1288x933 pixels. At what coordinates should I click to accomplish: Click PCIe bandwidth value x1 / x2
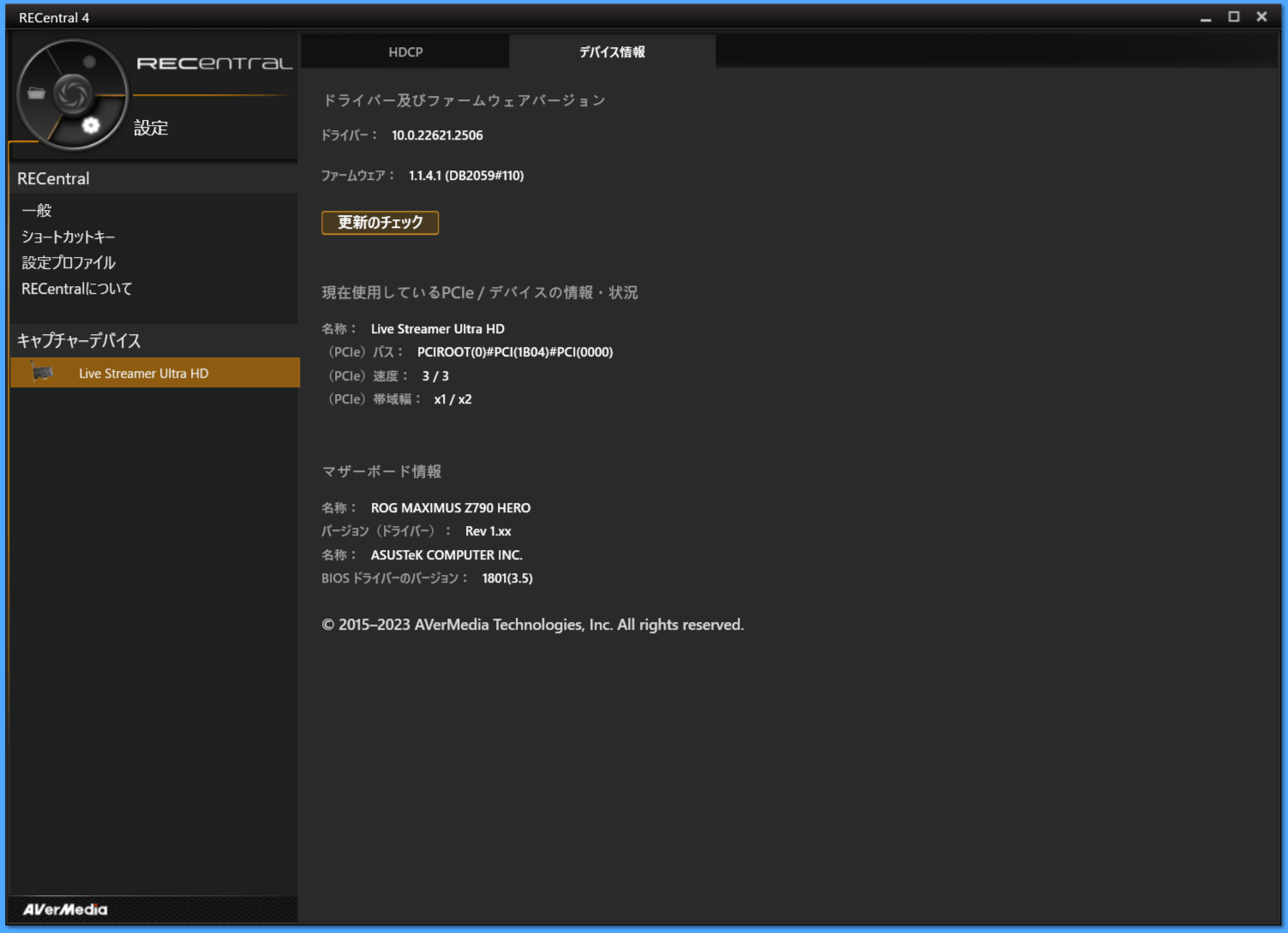coord(453,399)
